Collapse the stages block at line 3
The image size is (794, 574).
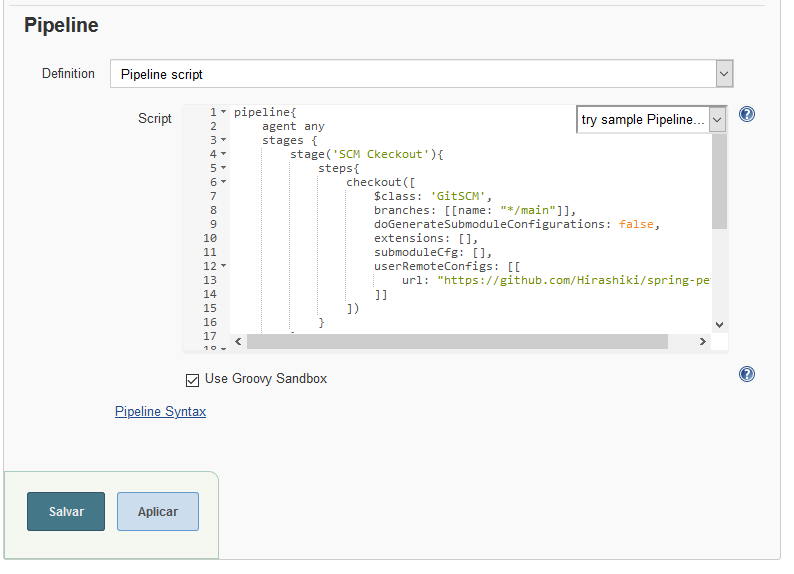[223, 141]
